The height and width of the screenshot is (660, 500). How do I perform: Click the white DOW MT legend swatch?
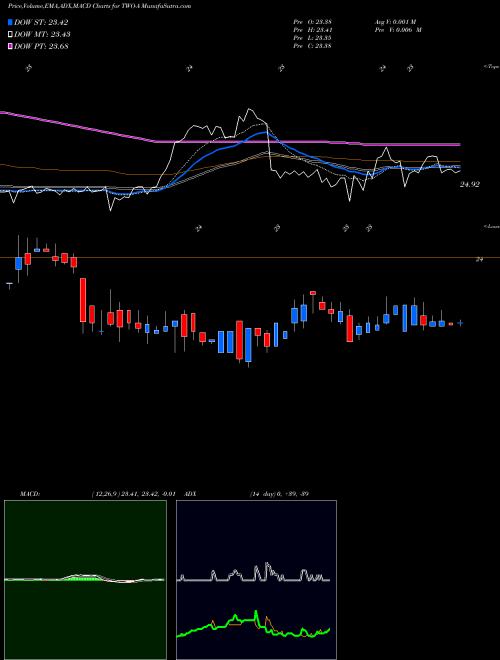click(11, 35)
